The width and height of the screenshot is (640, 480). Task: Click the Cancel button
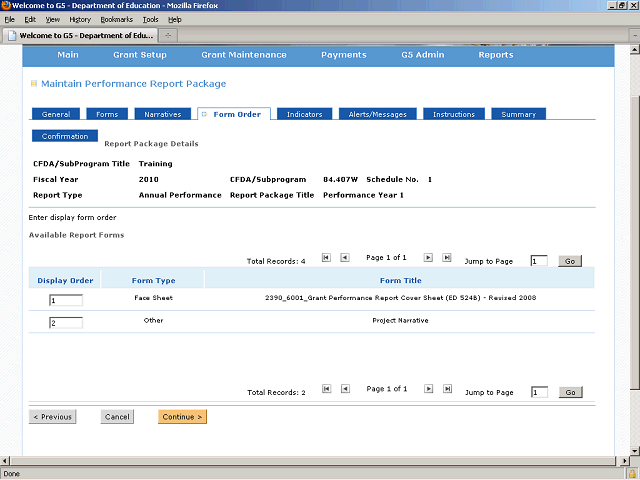pyautogui.click(x=117, y=417)
